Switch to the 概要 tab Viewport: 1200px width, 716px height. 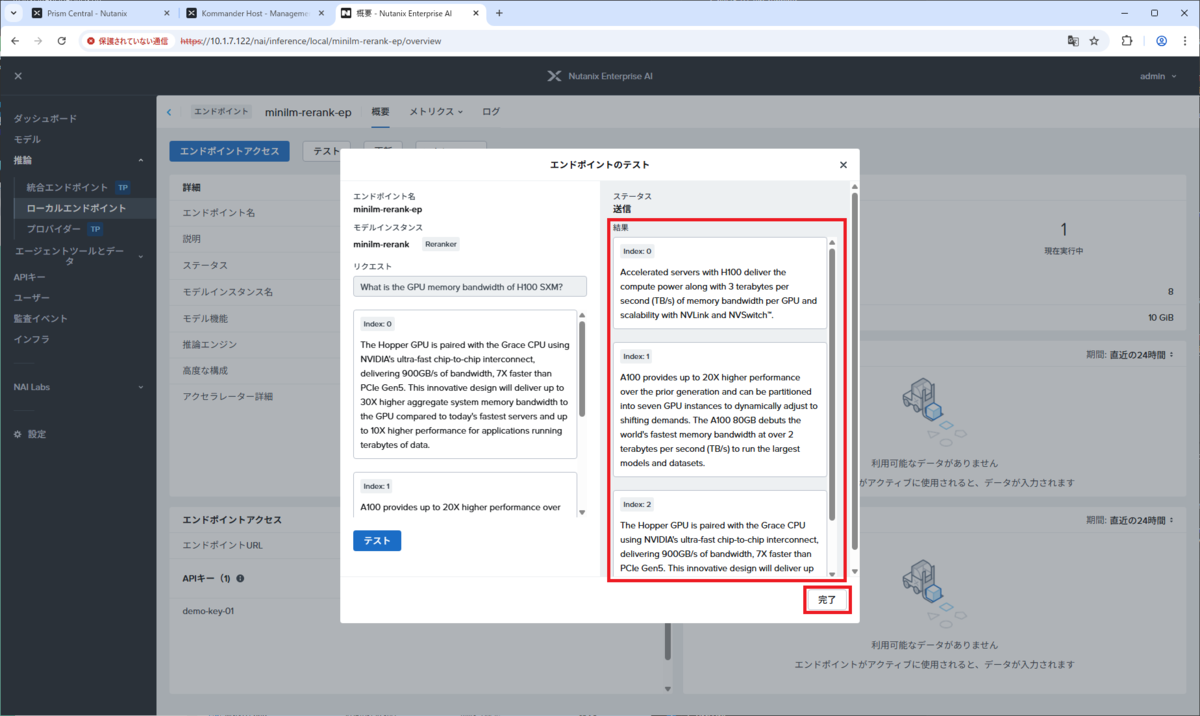[380, 112]
